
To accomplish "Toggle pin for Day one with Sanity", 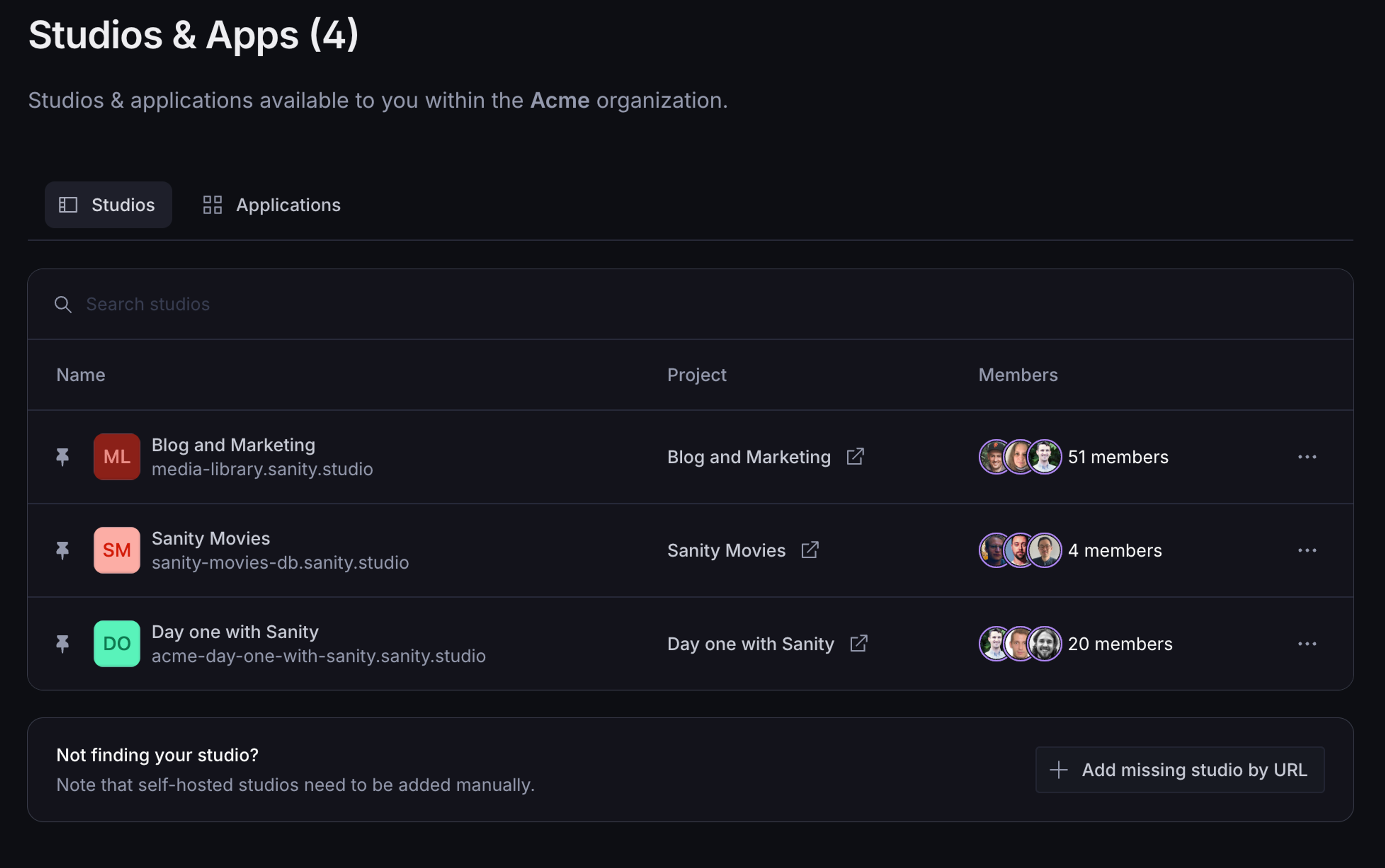I will [x=63, y=644].
